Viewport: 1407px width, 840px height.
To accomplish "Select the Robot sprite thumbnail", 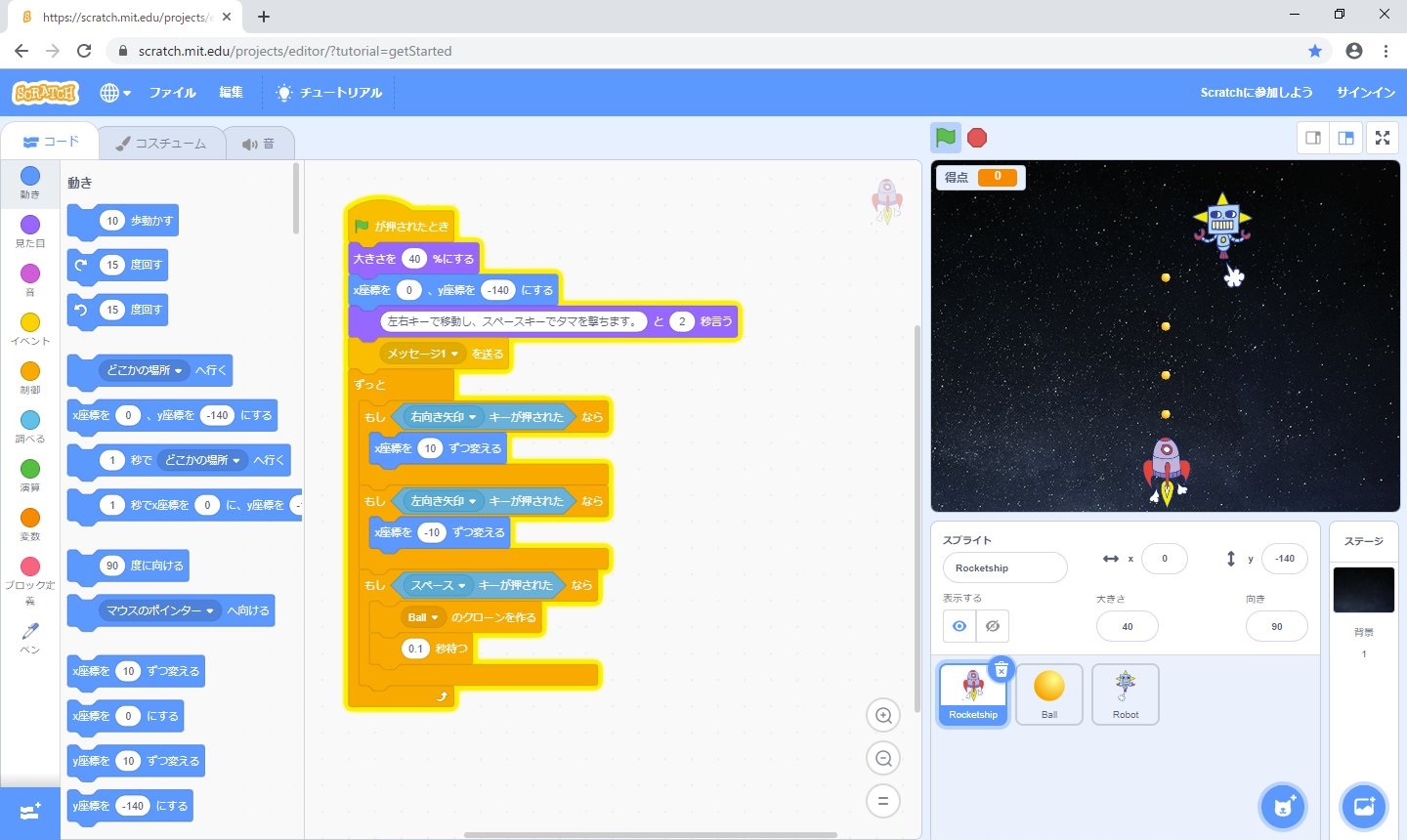I will (x=1125, y=693).
